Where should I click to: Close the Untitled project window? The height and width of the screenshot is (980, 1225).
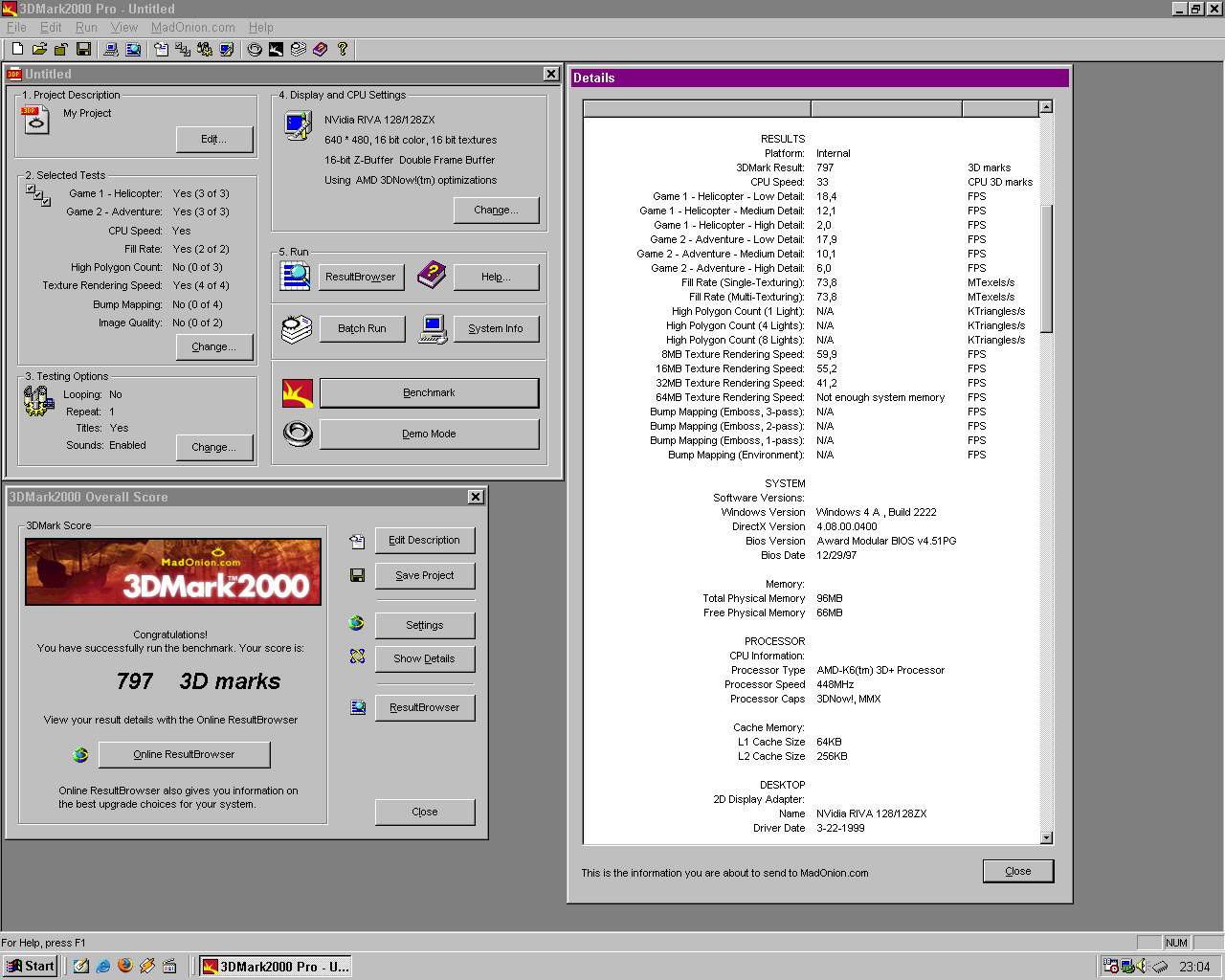tap(551, 74)
